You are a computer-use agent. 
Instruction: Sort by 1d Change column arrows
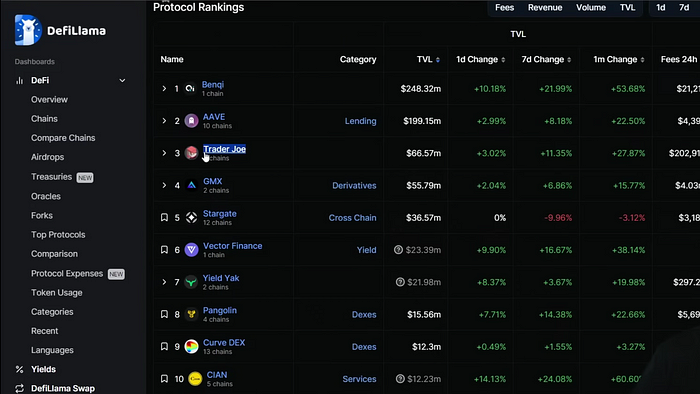(503, 60)
